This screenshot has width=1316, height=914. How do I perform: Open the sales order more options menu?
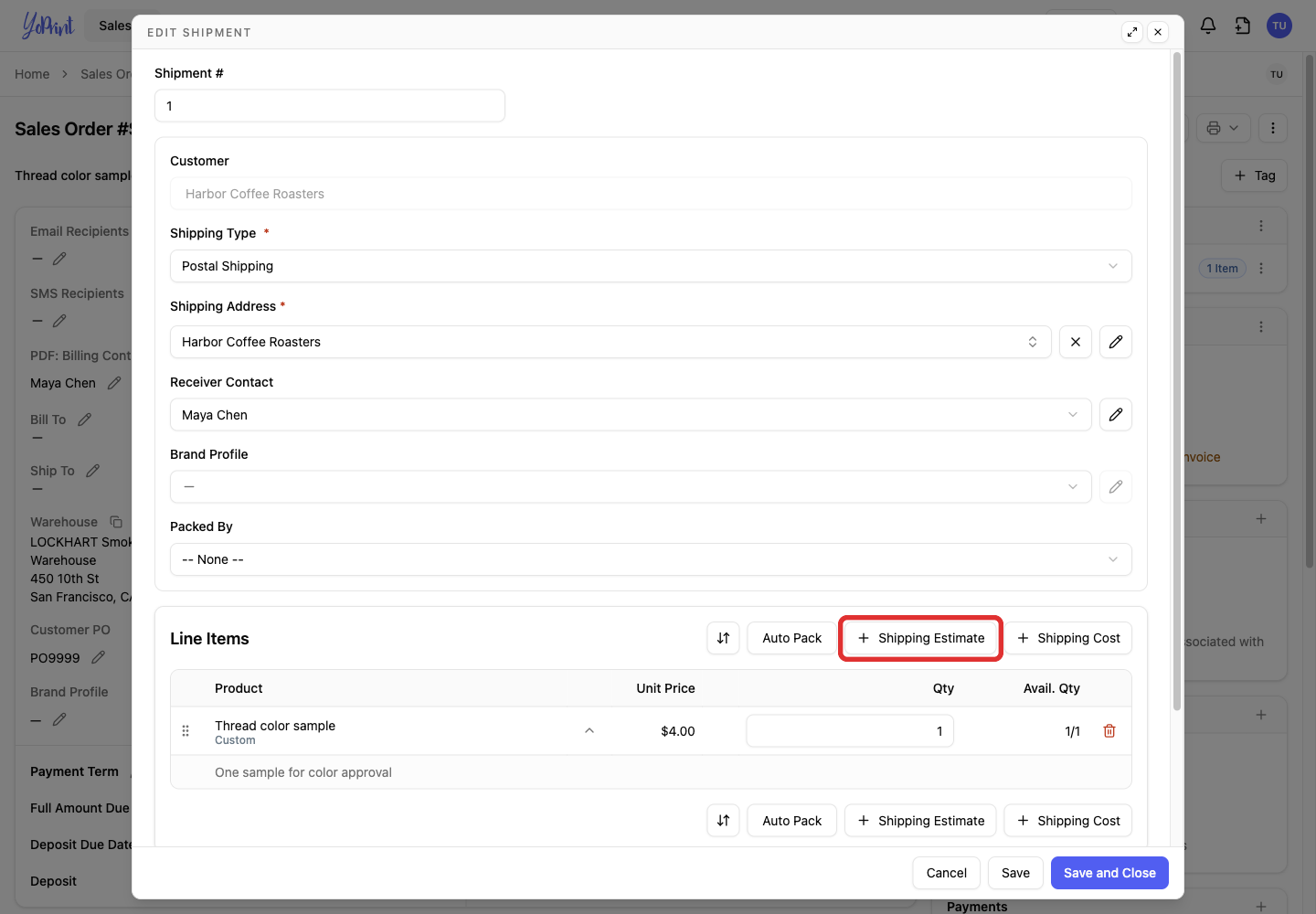pos(1273,128)
